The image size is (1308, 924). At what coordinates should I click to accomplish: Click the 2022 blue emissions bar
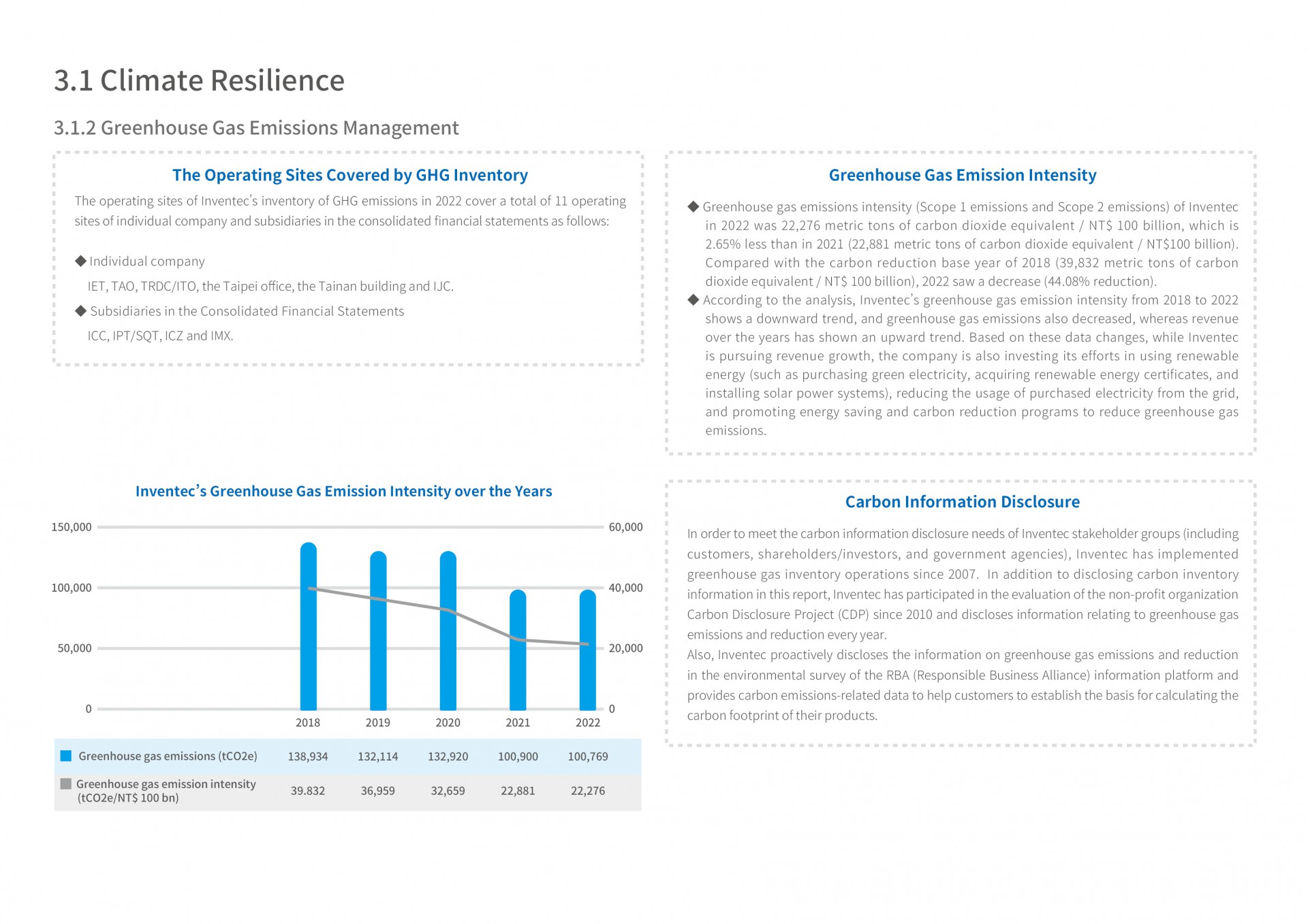click(x=588, y=650)
